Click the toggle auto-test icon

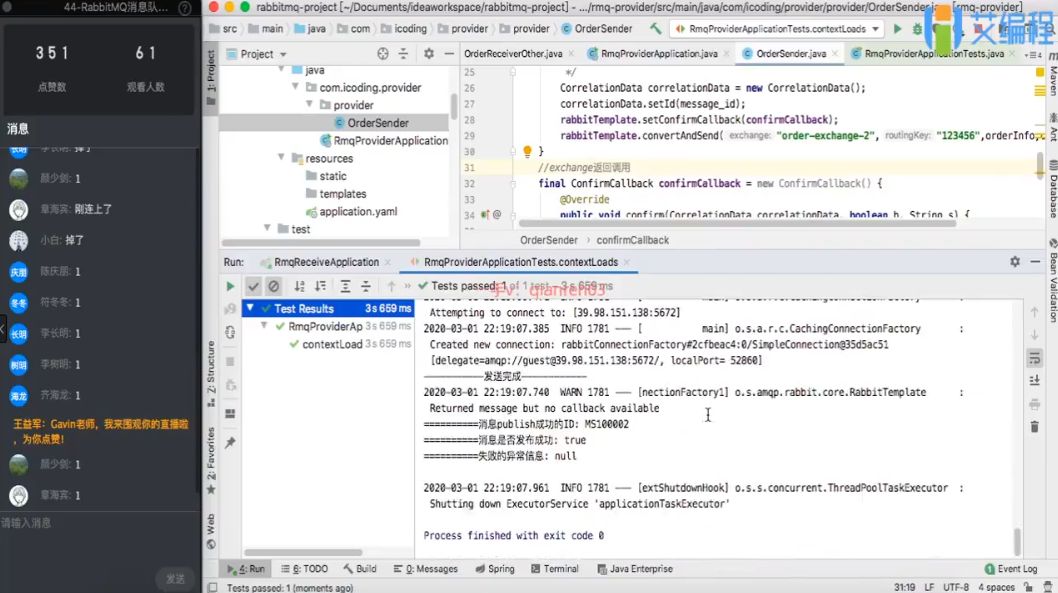[230, 332]
